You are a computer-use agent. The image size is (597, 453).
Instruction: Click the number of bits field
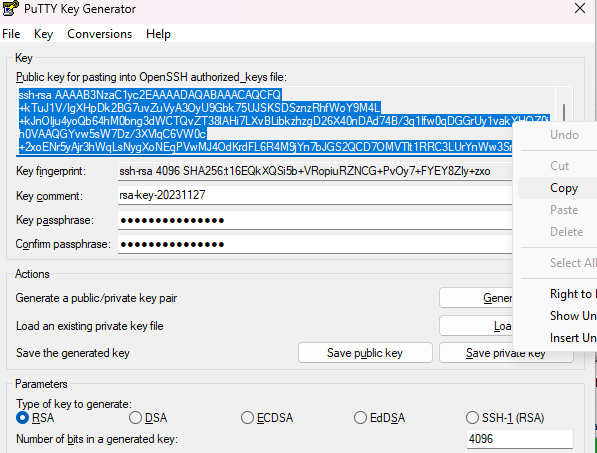(520, 439)
